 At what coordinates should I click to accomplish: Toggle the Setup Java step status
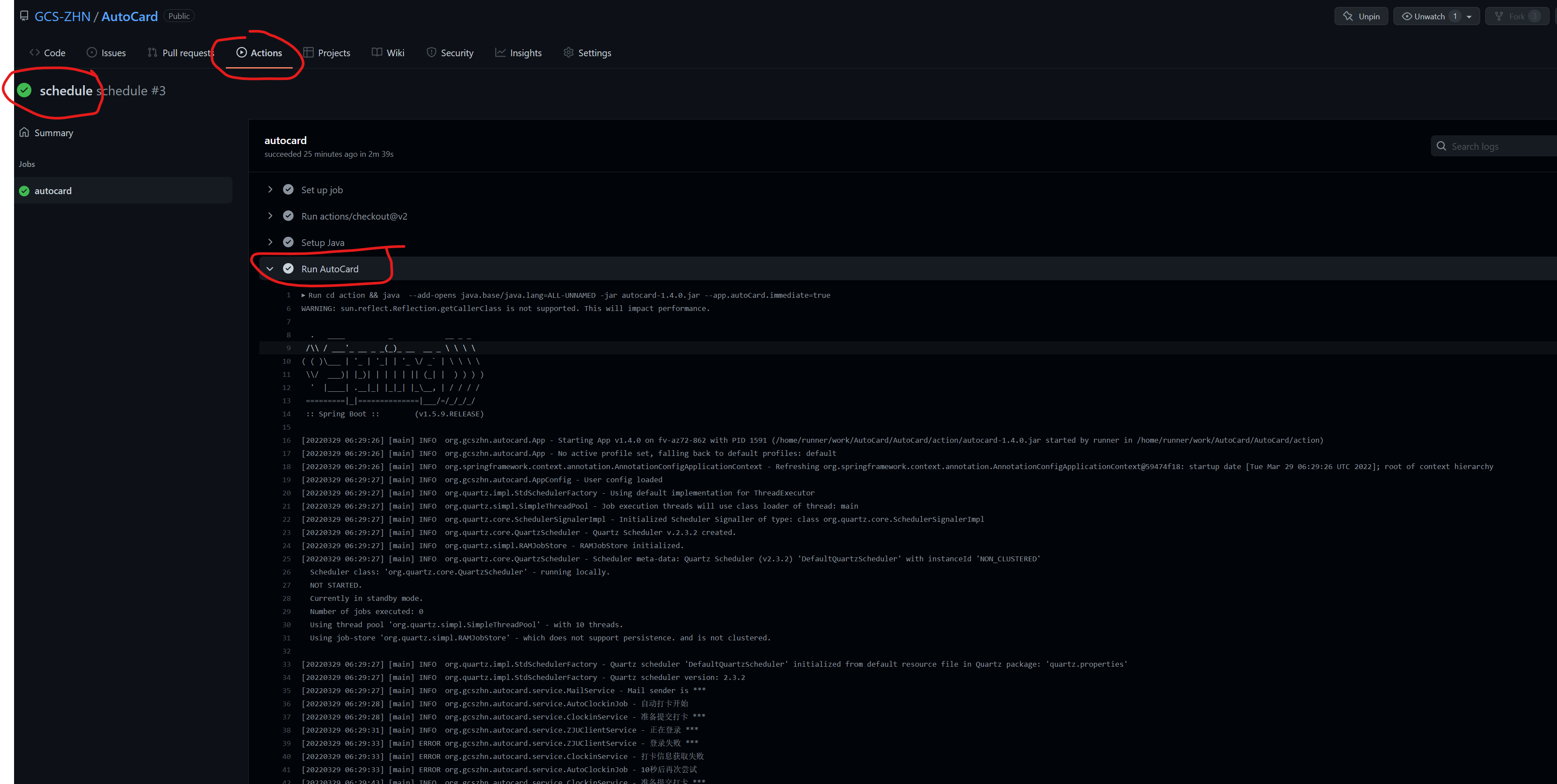point(270,242)
